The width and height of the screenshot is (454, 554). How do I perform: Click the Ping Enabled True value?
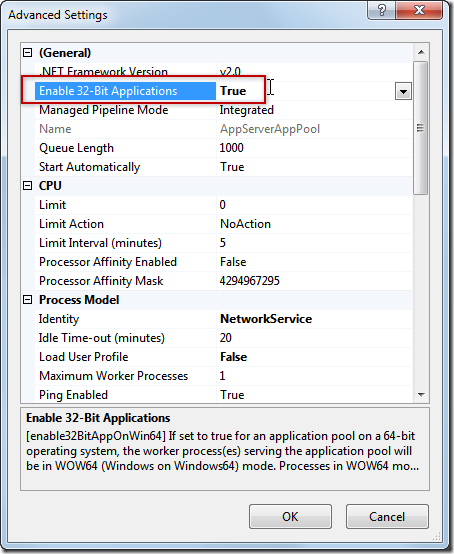coord(232,395)
